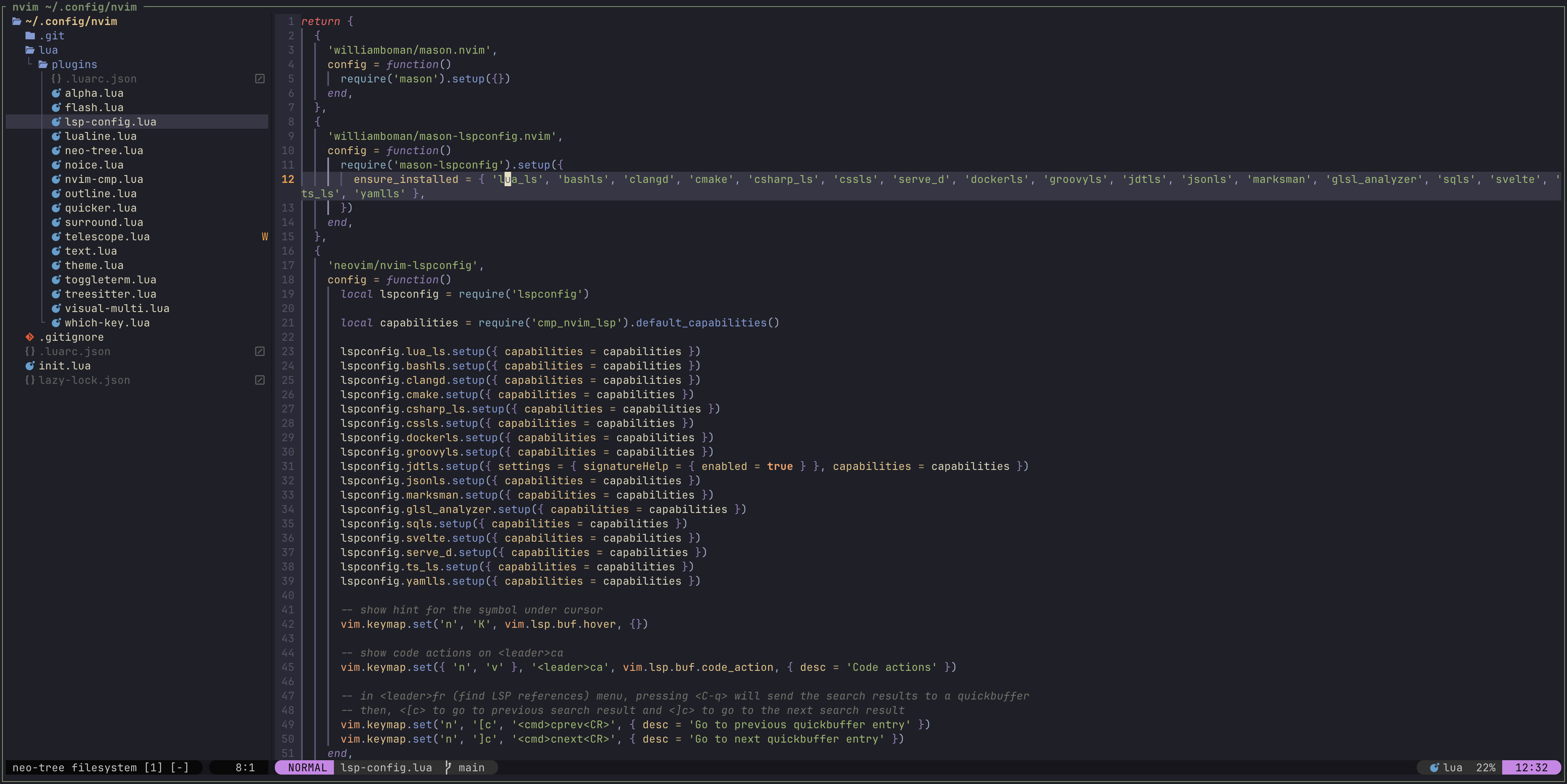Click the W warning badge on telescope.lua
This screenshot has height=784, width=1567.
coord(265,237)
